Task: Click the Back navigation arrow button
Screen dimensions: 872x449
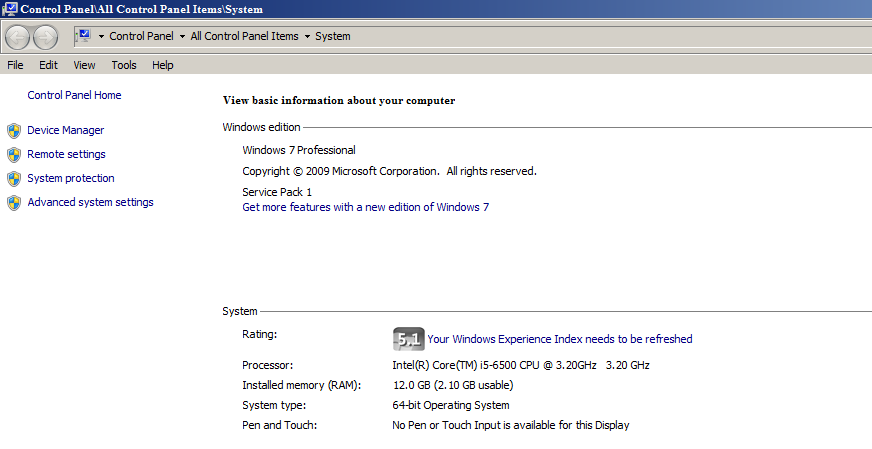Action: (17, 37)
